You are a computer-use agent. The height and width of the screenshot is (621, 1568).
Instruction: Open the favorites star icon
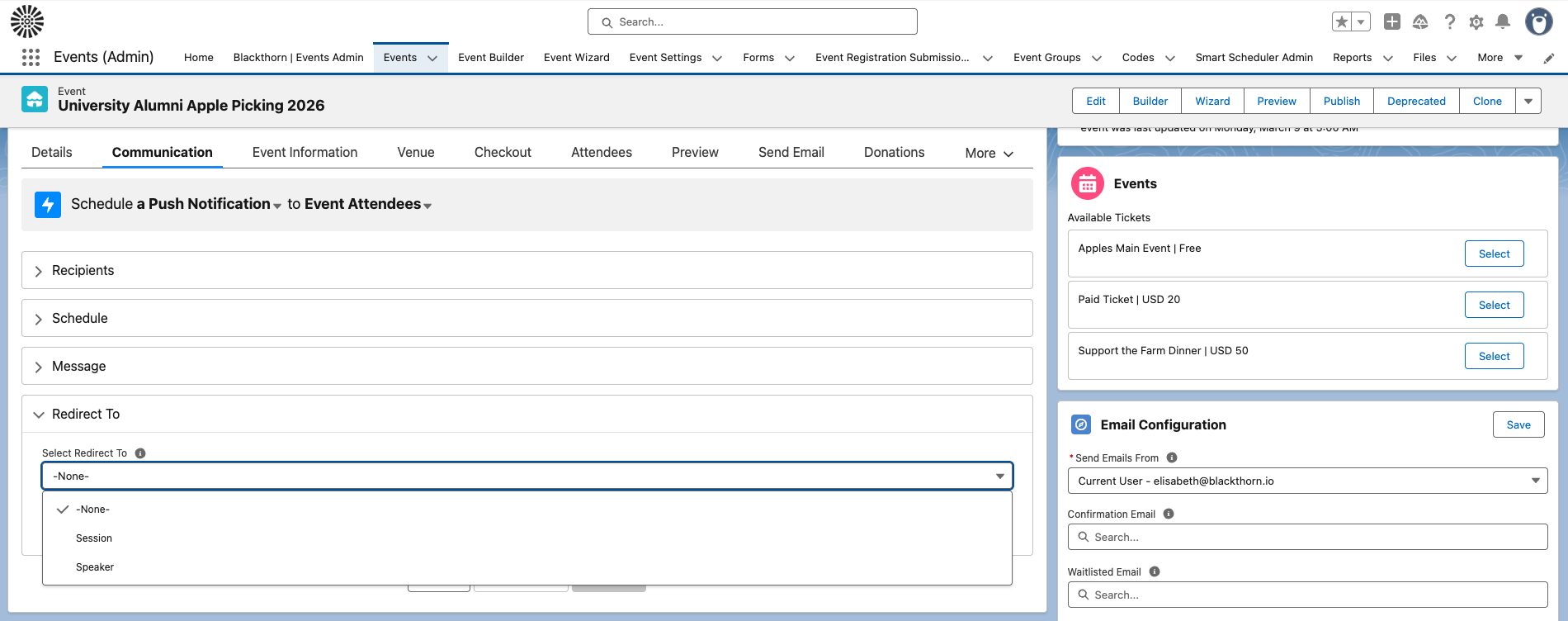coord(1343,22)
